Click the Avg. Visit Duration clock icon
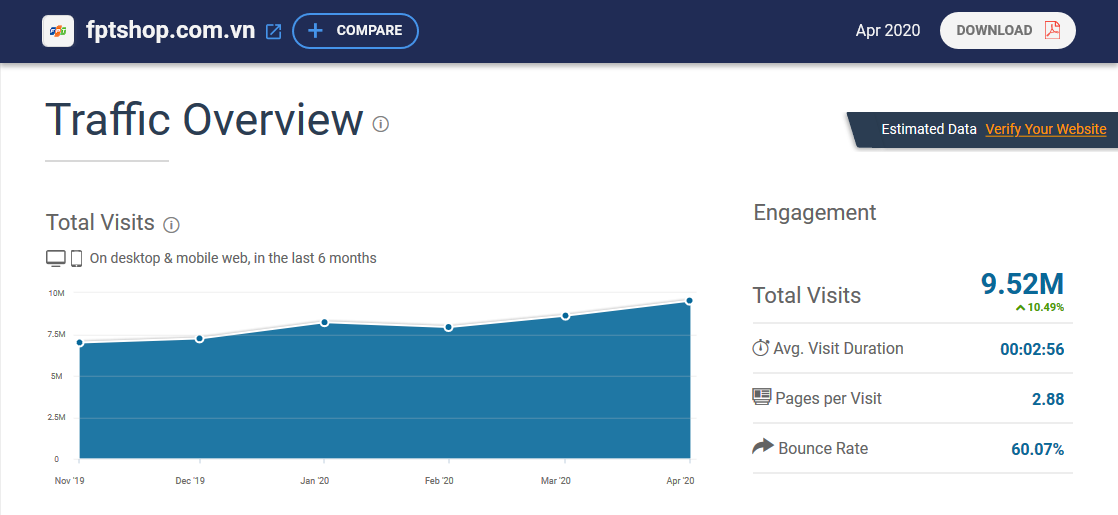The height and width of the screenshot is (515, 1118). [x=761, y=349]
